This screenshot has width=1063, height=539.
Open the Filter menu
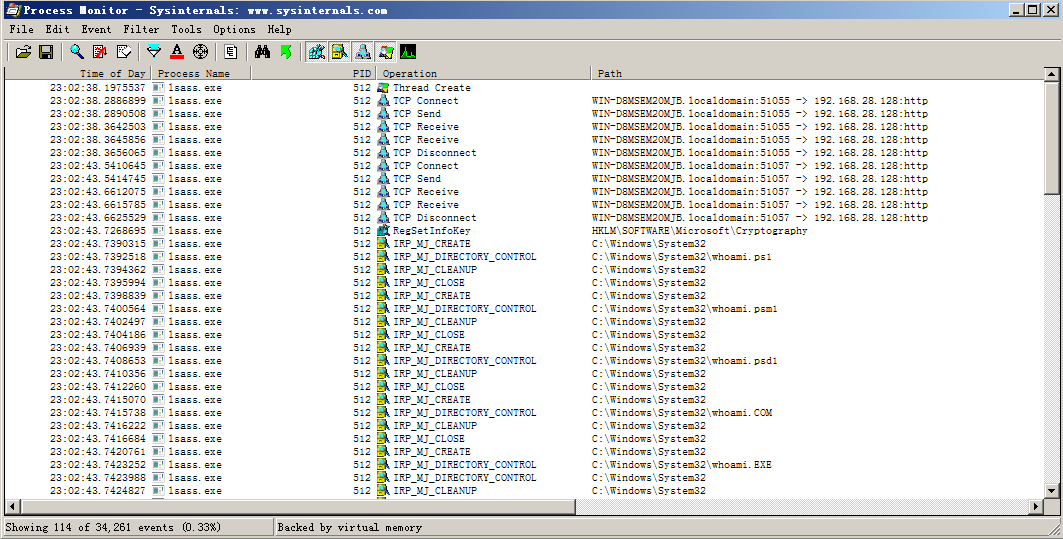pyautogui.click(x=141, y=30)
